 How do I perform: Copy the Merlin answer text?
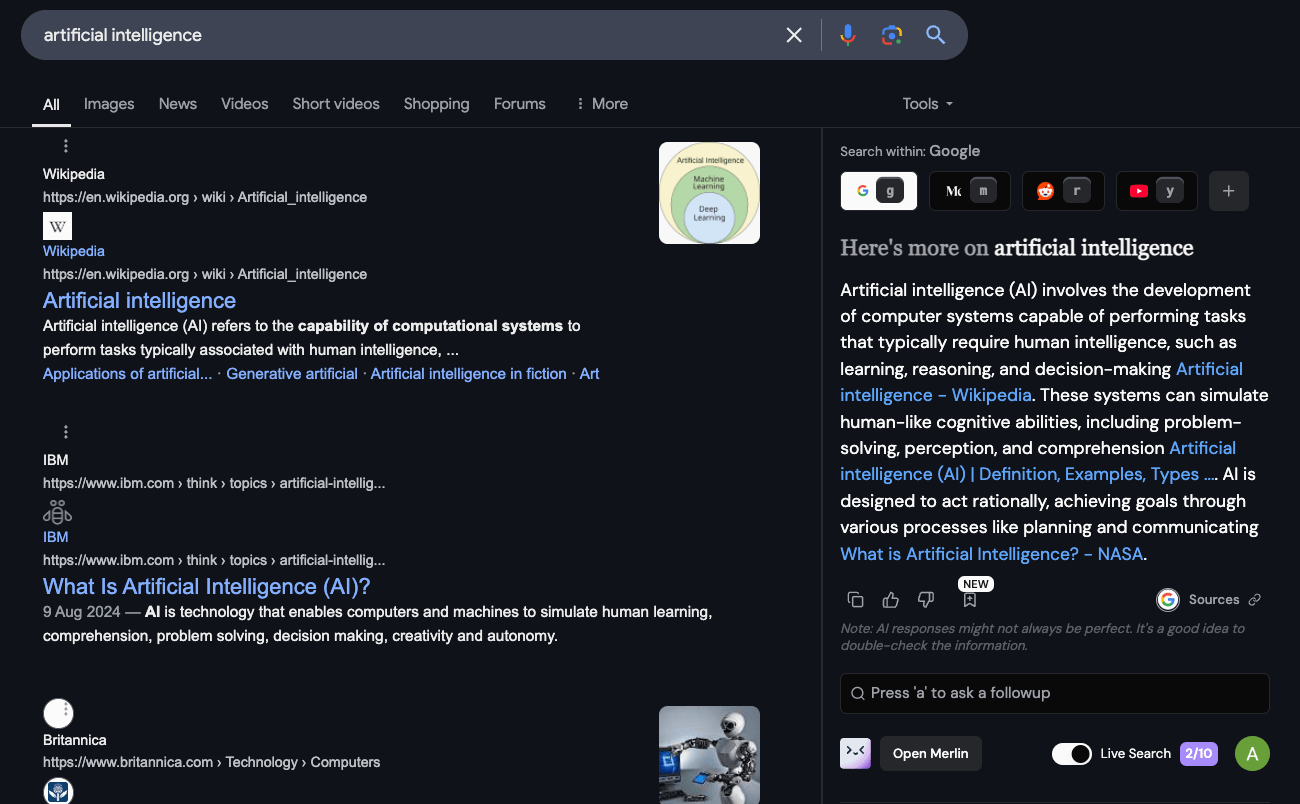tap(855, 600)
